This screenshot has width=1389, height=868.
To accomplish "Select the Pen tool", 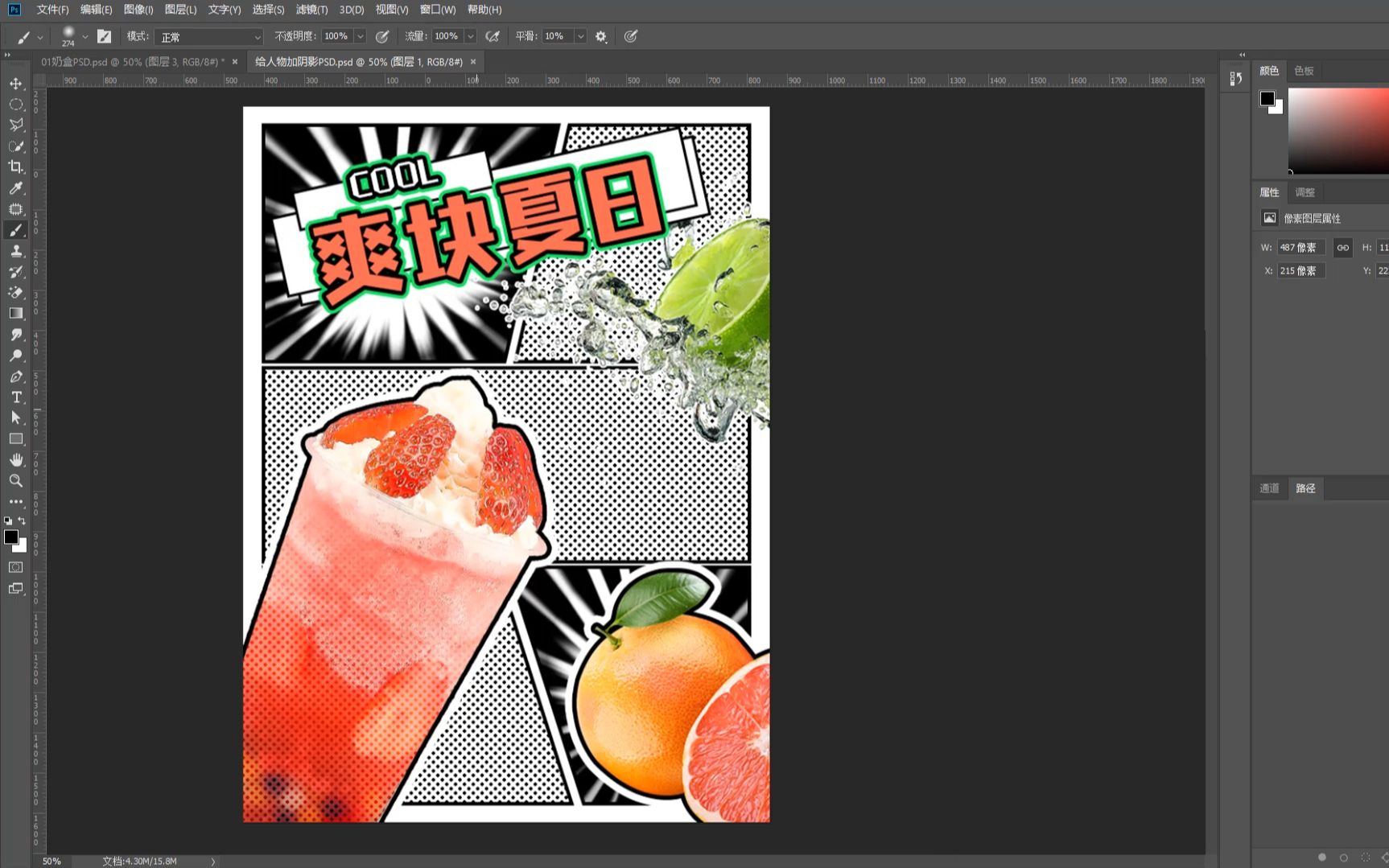I will coord(16,376).
